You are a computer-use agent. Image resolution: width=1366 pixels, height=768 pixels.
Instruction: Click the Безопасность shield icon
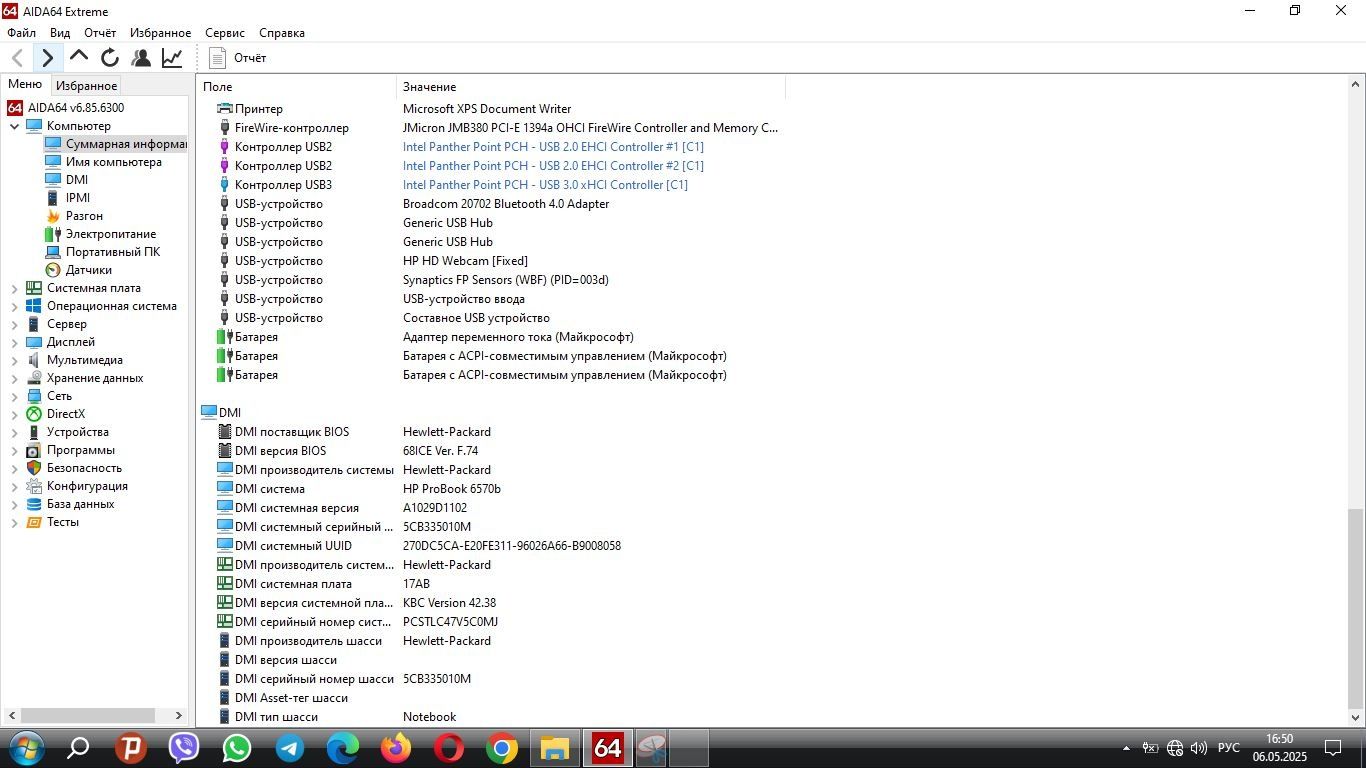[34, 468]
